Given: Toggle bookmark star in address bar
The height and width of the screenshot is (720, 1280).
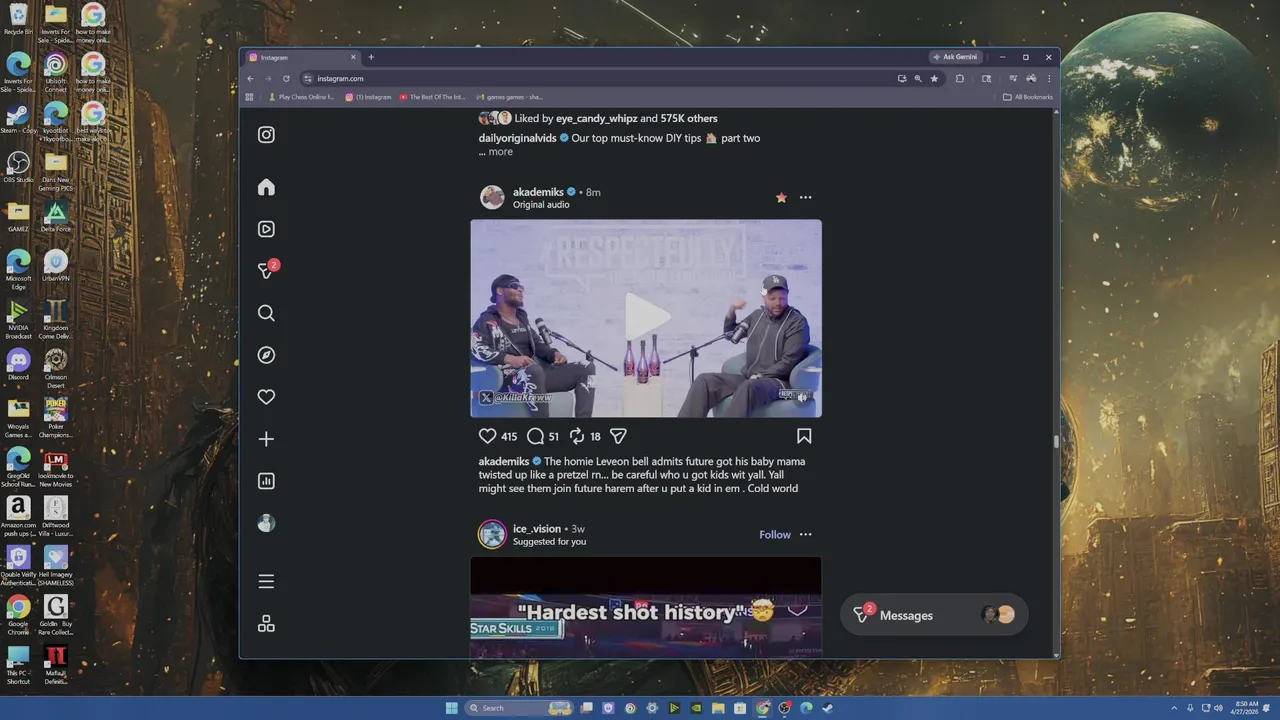Looking at the screenshot, I should click(934, 78).
